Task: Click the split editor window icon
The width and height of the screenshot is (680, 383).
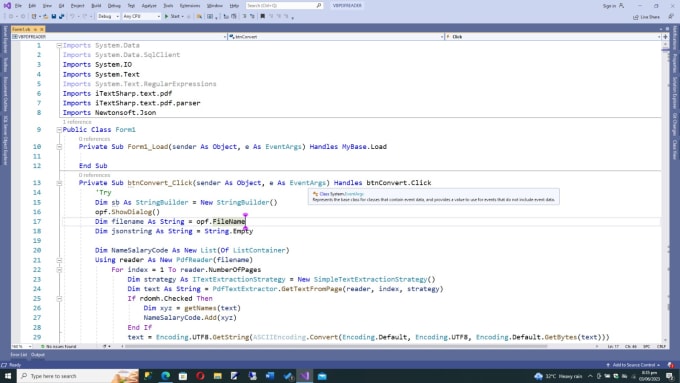Action: coord(665,37)
